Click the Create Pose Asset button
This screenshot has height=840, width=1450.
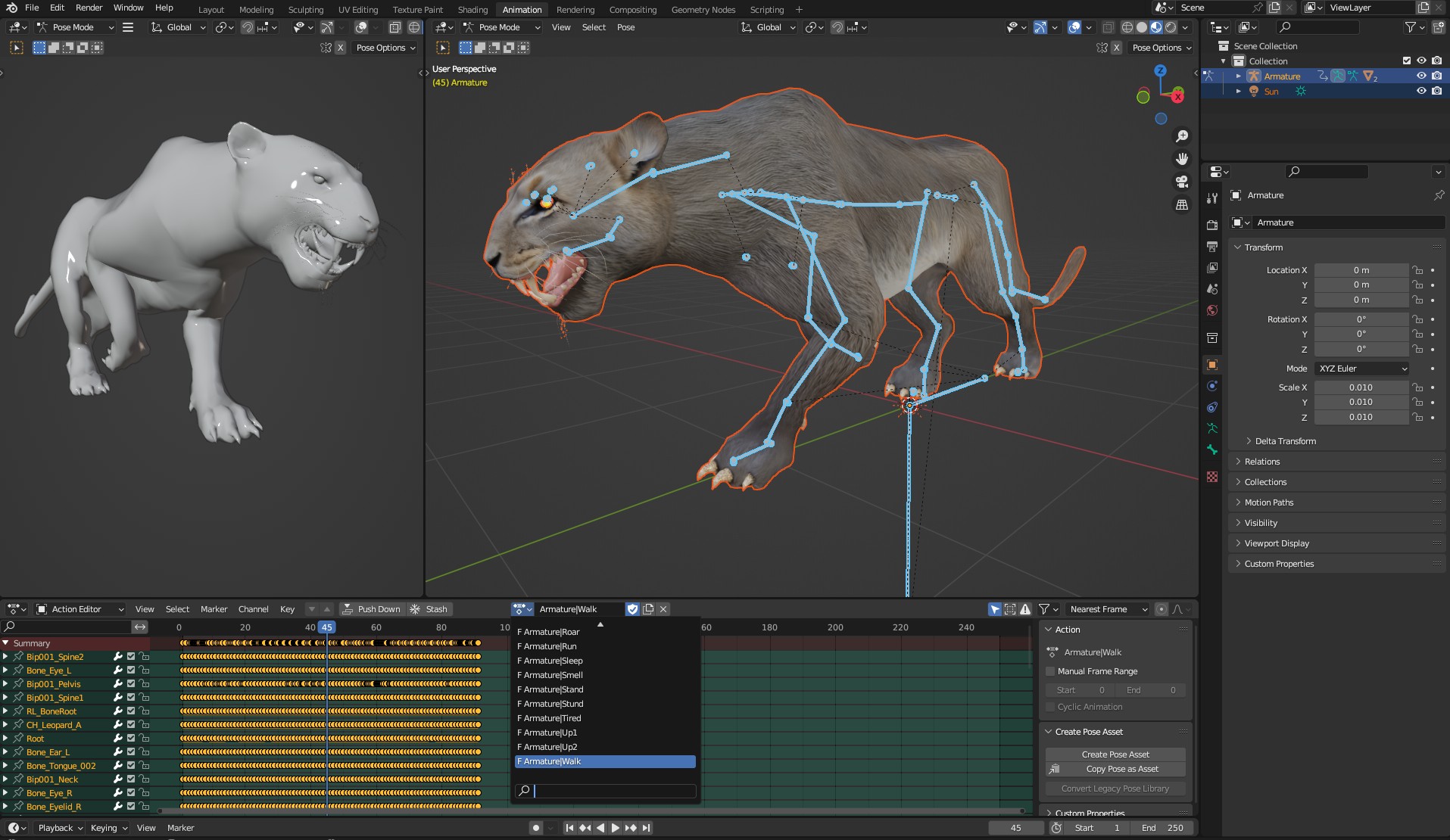pyautogui.click(x=1115, y=754)
